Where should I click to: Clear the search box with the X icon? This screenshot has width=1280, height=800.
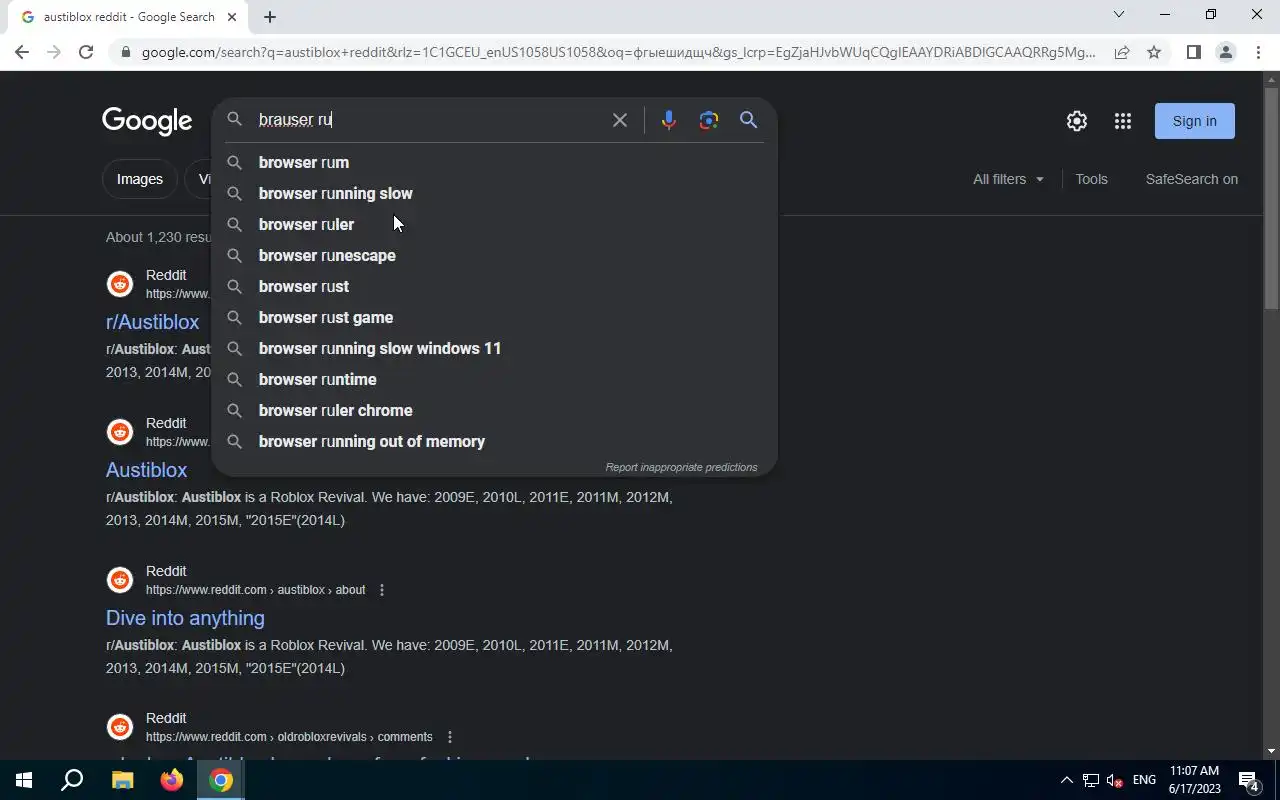[620, 120]
